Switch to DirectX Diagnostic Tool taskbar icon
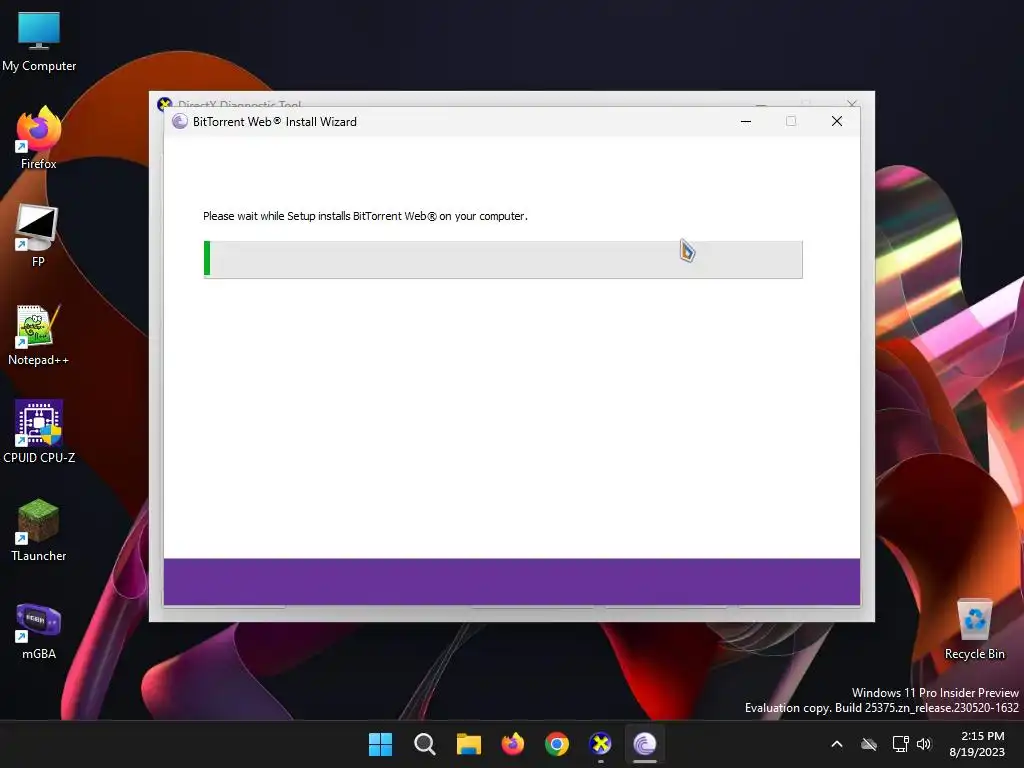1024x768 pixels. [x=600, y=744]
